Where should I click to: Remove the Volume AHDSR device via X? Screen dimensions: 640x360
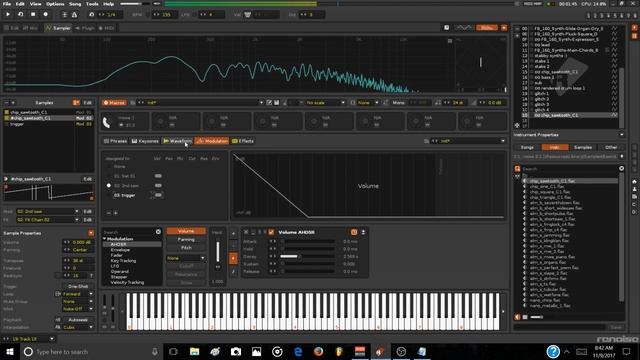[246, 232]
